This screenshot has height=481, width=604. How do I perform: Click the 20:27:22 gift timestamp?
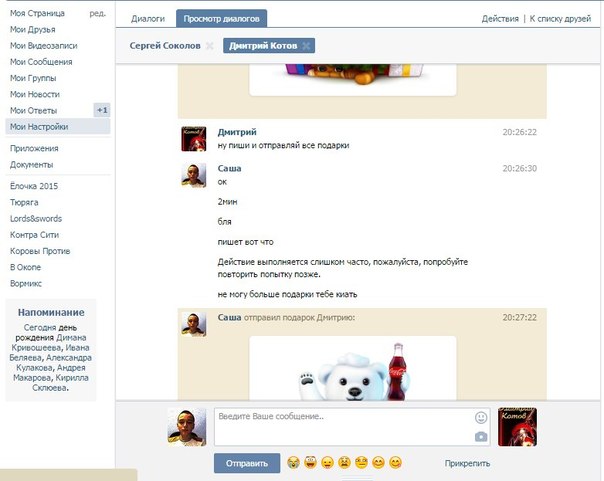click(520, 317)
